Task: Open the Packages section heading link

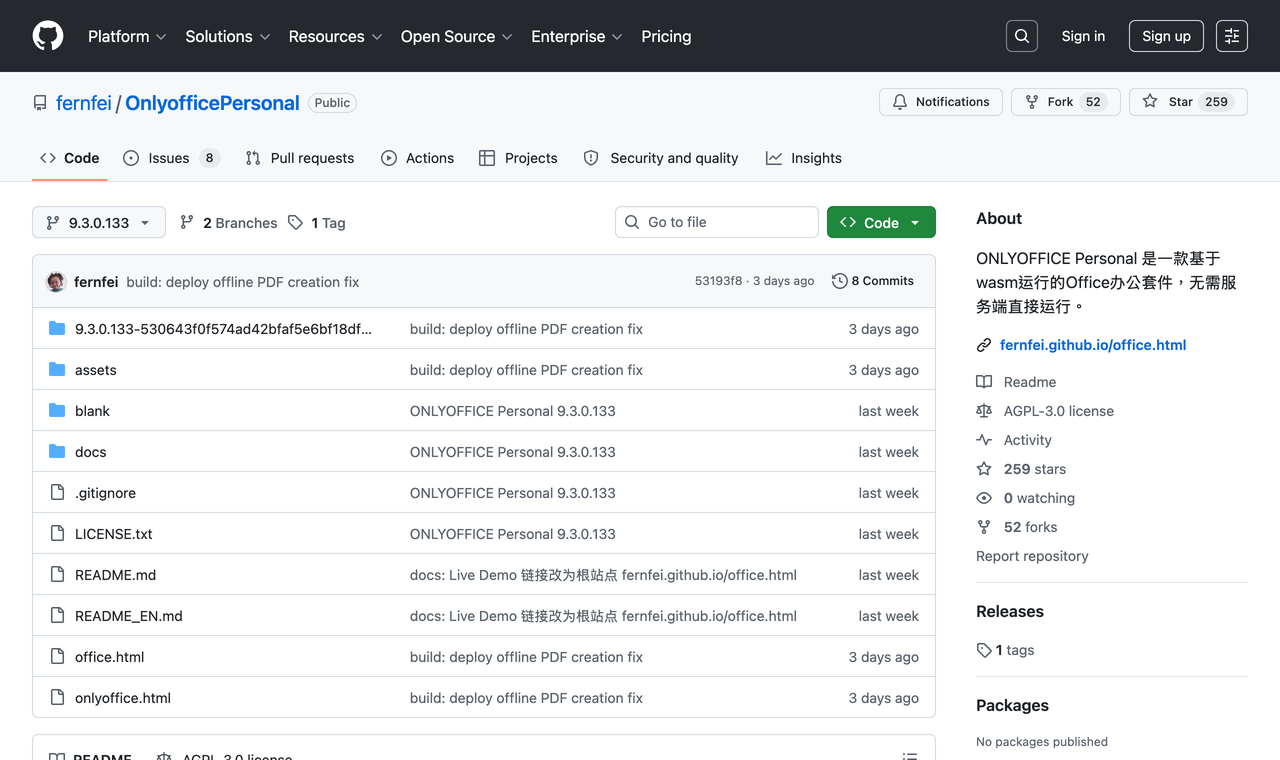Action: pyautogui.click(x=1012, y=705)
